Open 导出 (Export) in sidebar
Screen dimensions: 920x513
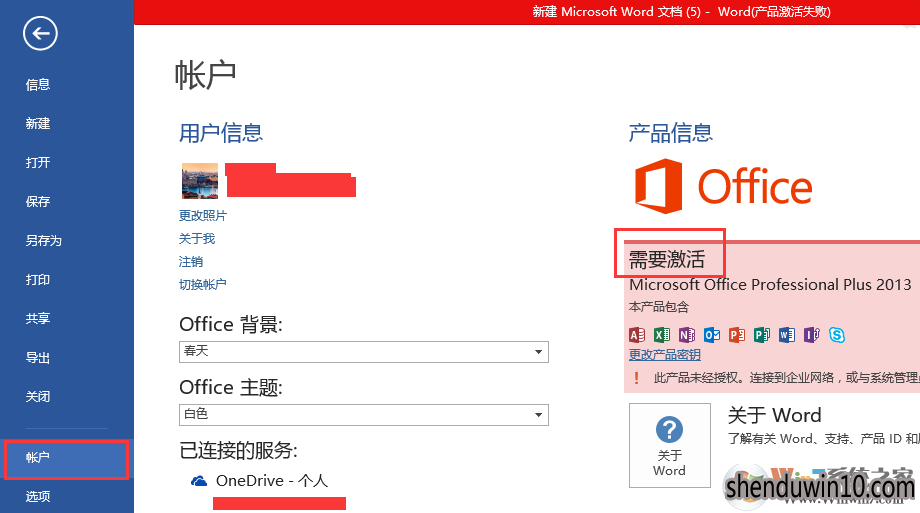coord(38,357)
